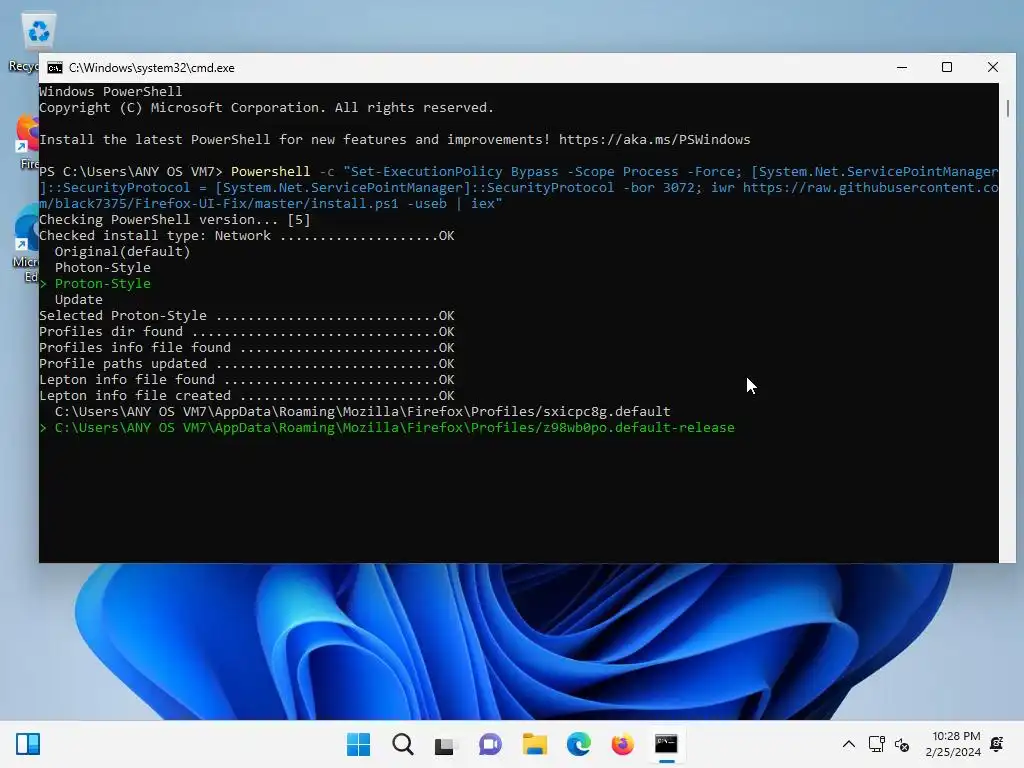
Task: Open Task View on taskbar
Action: point(445,744)
